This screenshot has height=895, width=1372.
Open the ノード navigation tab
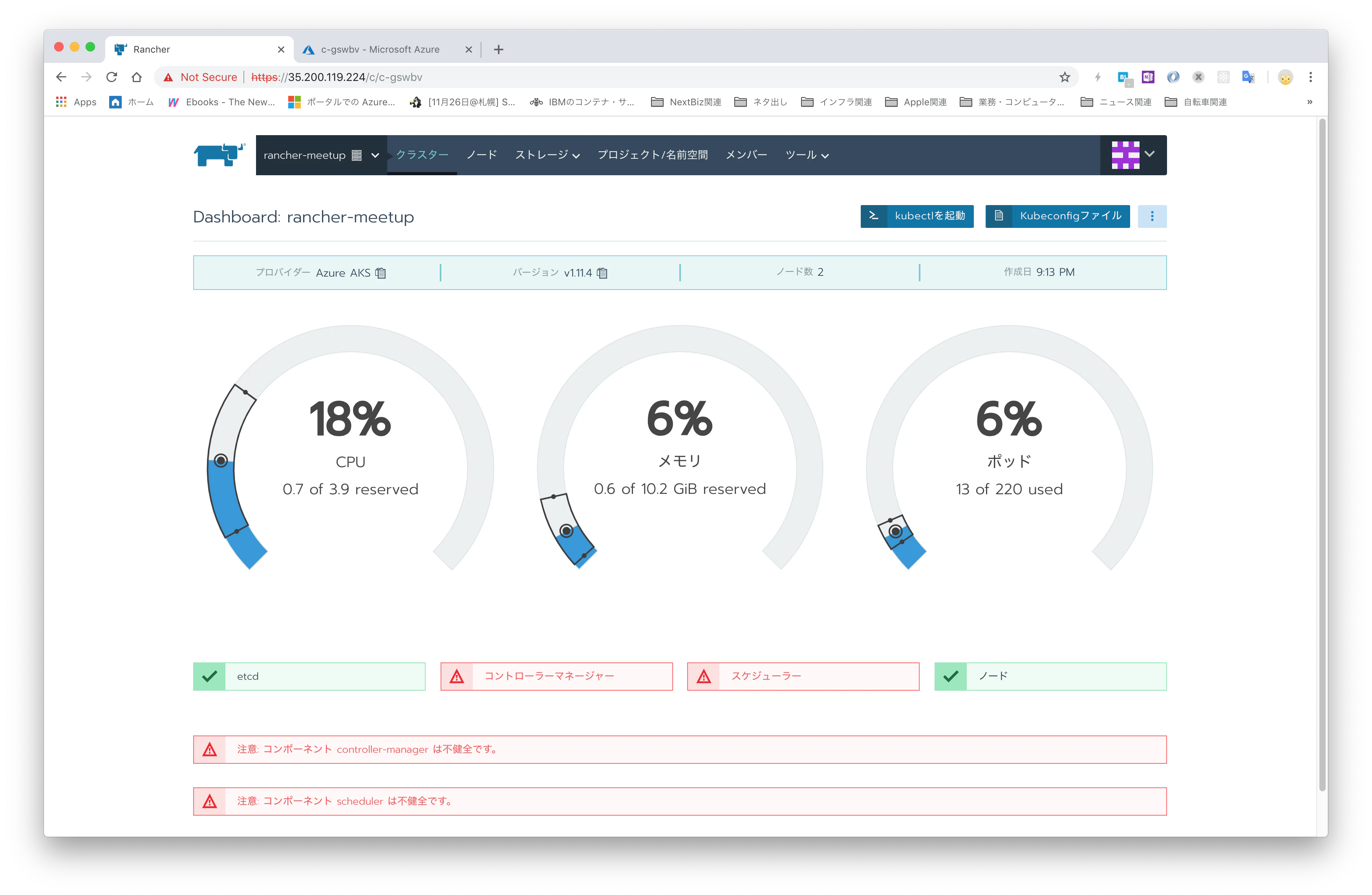(x=481, y=154)
